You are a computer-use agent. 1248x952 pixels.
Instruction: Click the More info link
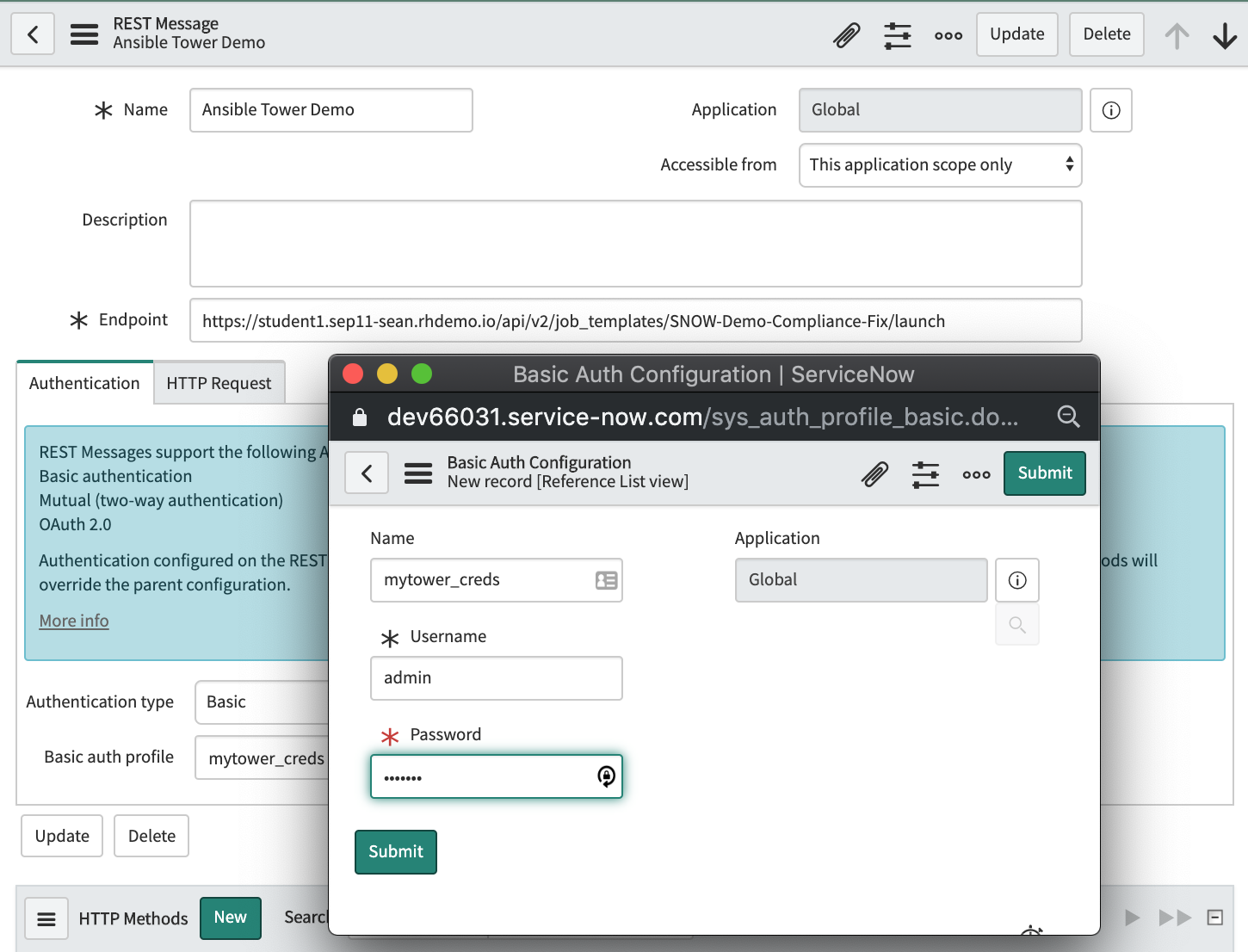pyautogui.click(x=73, y=621)
